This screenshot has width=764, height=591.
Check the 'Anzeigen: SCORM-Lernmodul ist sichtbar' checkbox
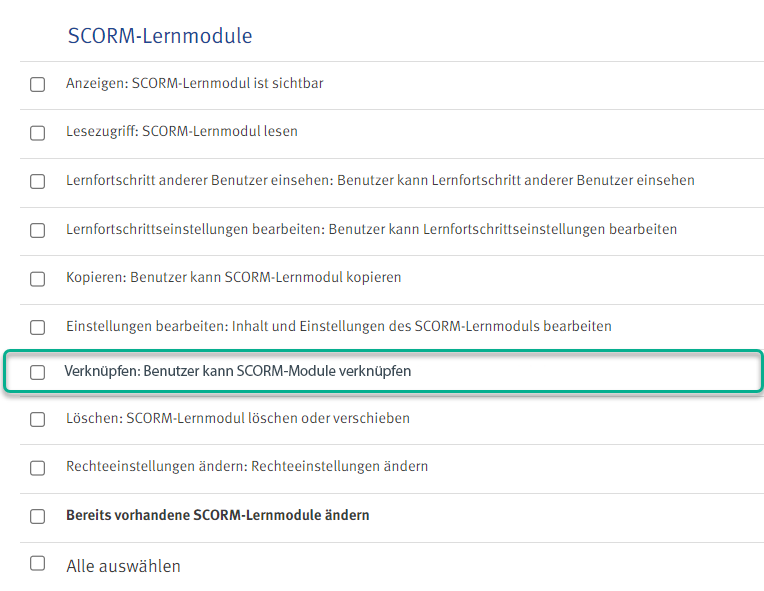tap(38, 85)
